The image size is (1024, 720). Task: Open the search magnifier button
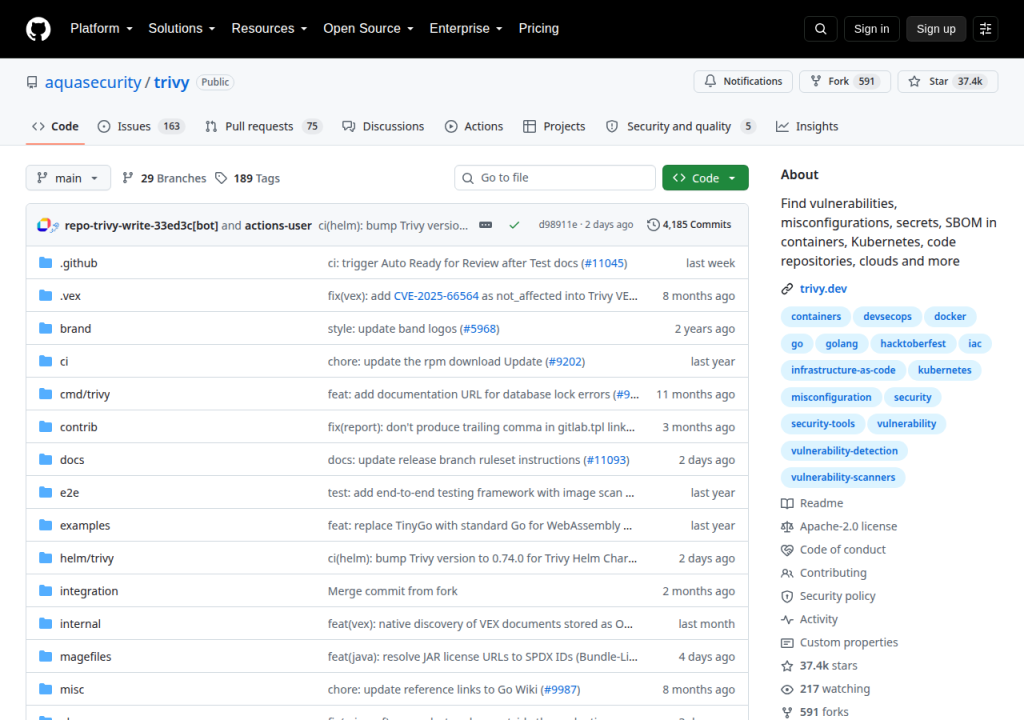coord(820,29)
